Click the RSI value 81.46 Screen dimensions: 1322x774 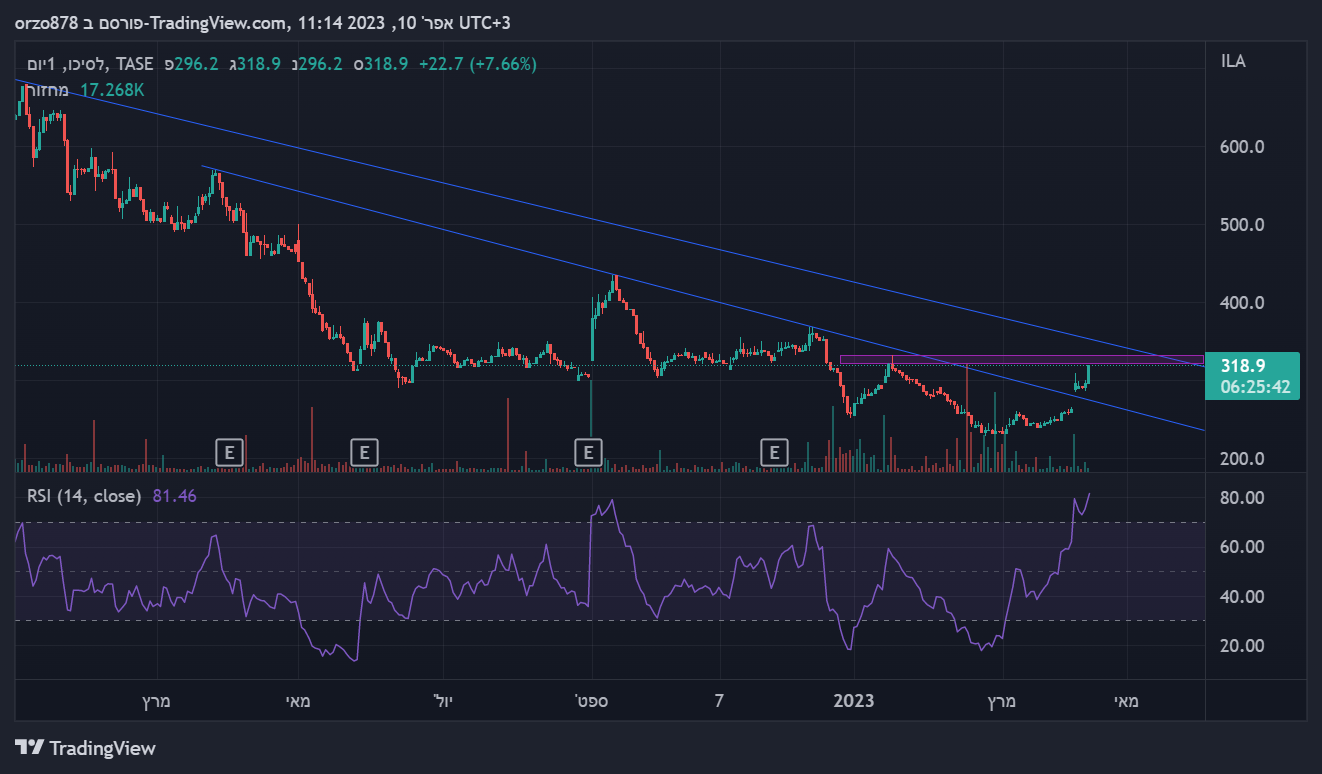[x=174, y=495]
